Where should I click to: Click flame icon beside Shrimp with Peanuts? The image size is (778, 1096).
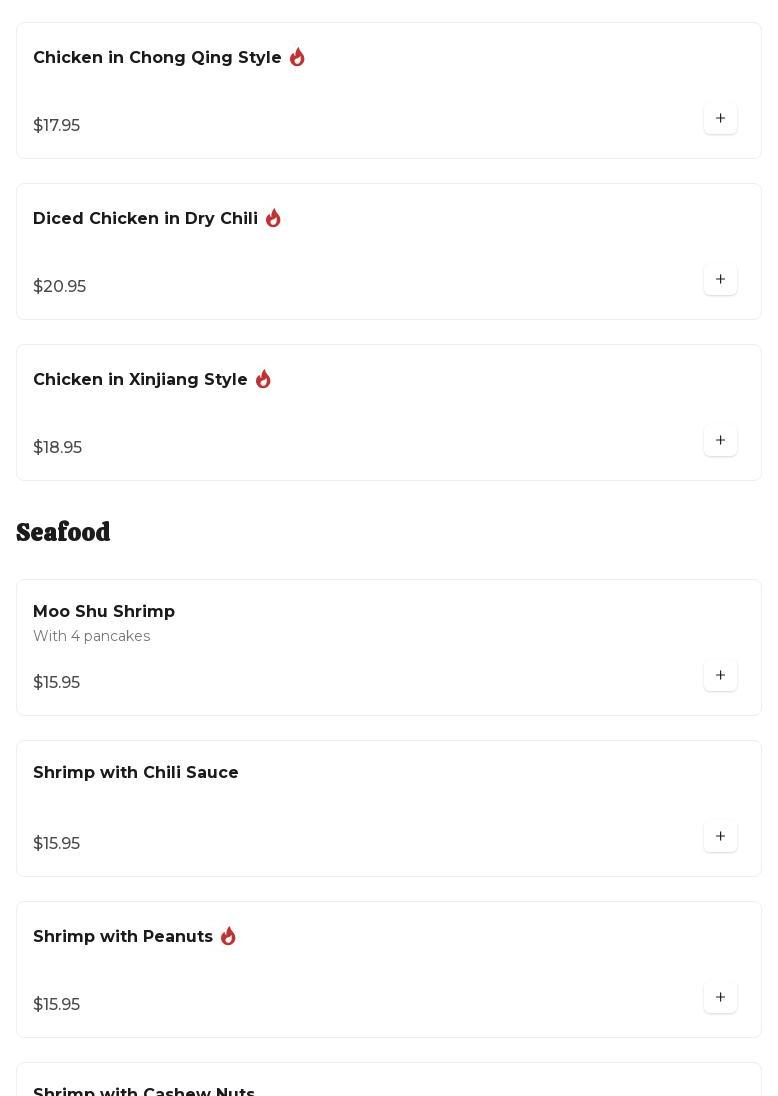tap(228, 937)
